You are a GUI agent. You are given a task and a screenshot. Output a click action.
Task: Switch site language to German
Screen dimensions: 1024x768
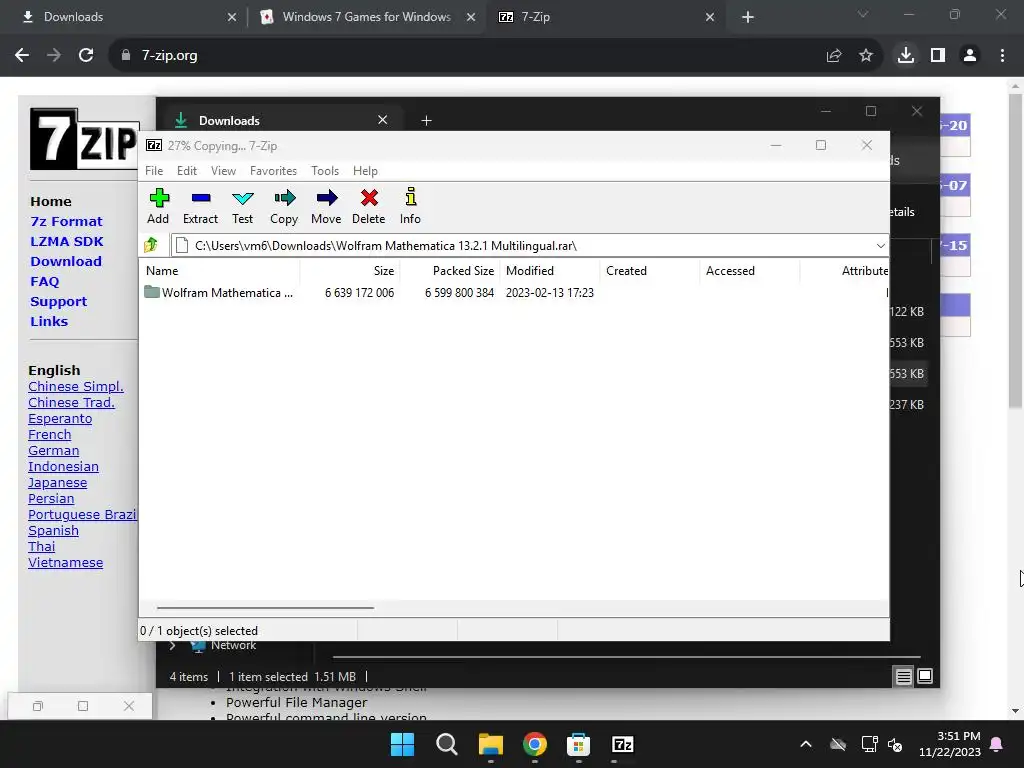point(54,451)
